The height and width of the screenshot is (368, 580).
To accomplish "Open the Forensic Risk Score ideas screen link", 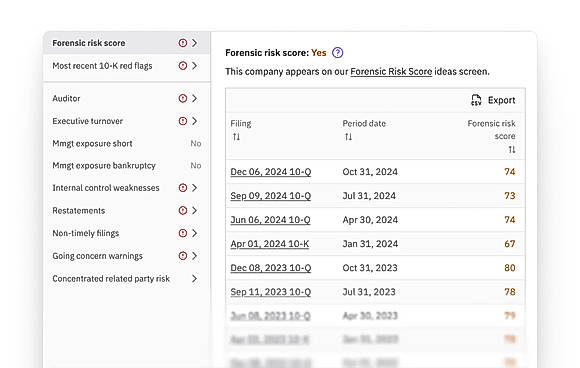I will tap(391, 71).
